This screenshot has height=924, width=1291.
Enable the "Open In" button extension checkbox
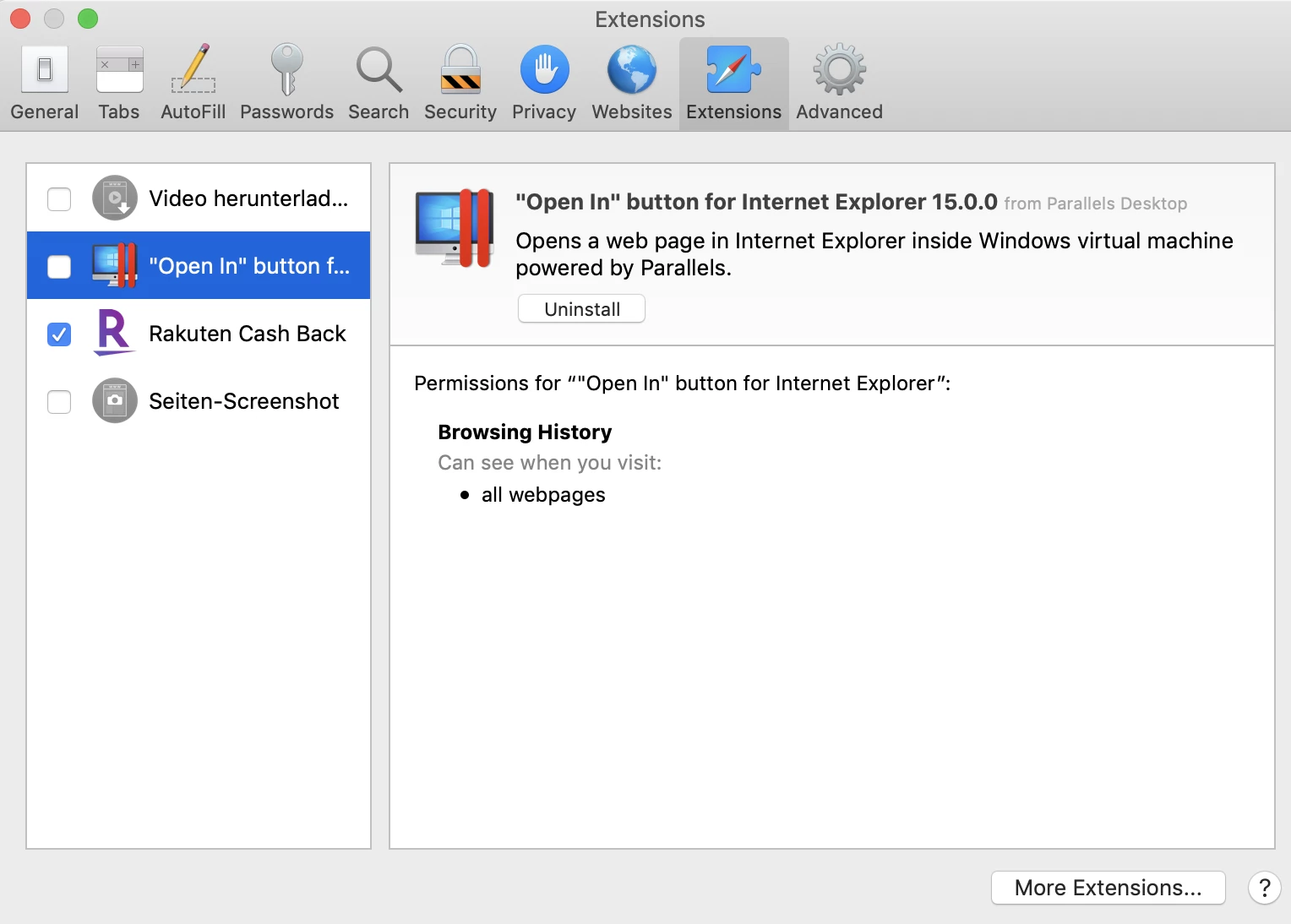point(59,267)
